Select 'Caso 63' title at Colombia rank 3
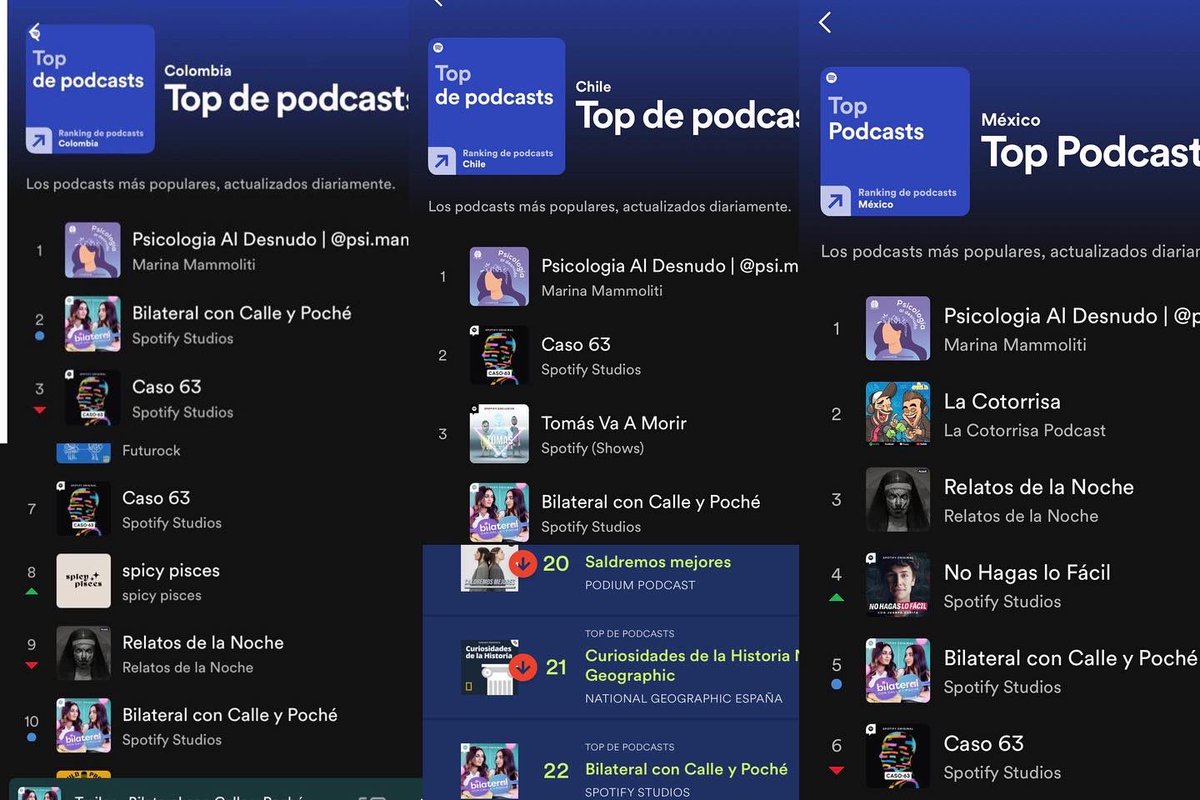Viewport: 1200px width, 800px height. (167, 387)
